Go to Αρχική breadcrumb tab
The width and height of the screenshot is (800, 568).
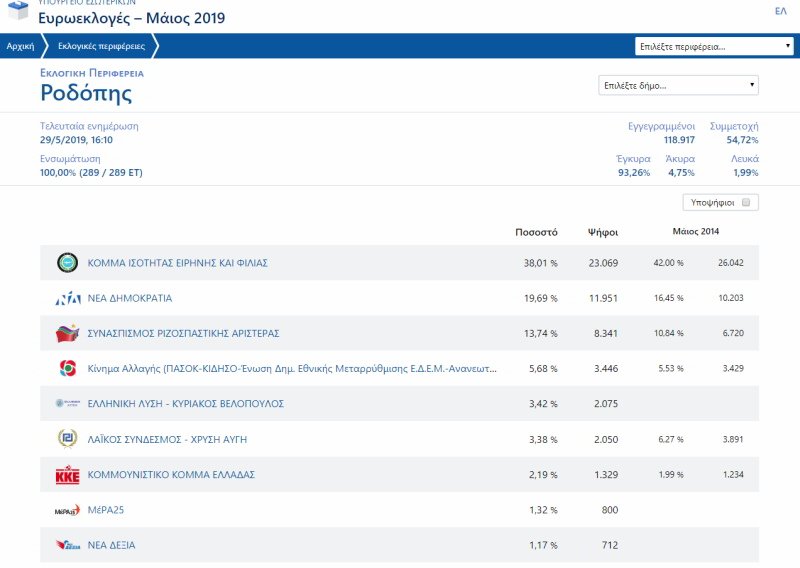[20, 46]
